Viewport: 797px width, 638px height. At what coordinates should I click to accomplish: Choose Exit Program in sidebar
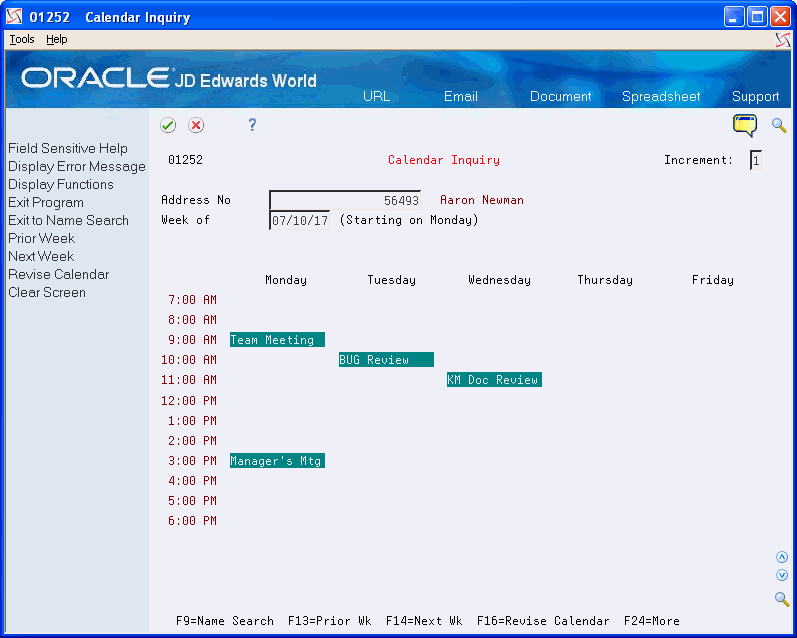pos(46,202)
